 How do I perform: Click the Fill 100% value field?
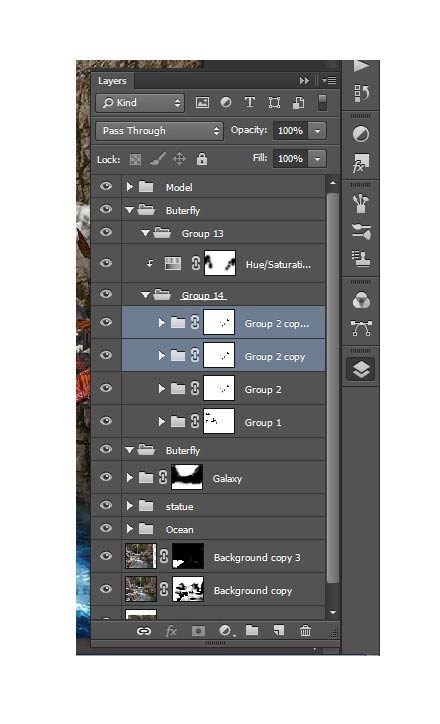(x=290, y=159)
